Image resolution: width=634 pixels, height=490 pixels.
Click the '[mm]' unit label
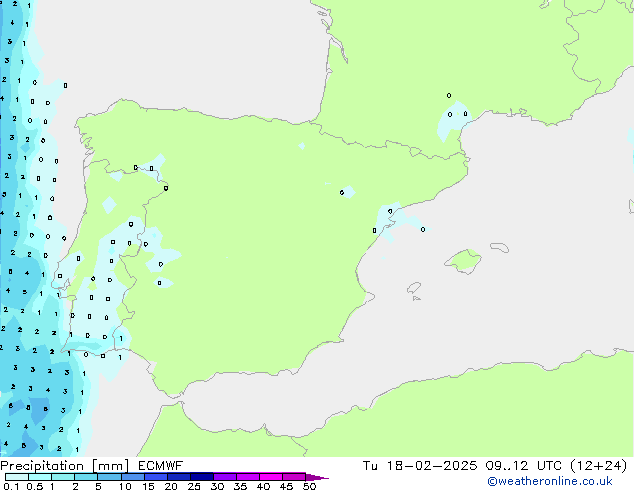(110, 466)
